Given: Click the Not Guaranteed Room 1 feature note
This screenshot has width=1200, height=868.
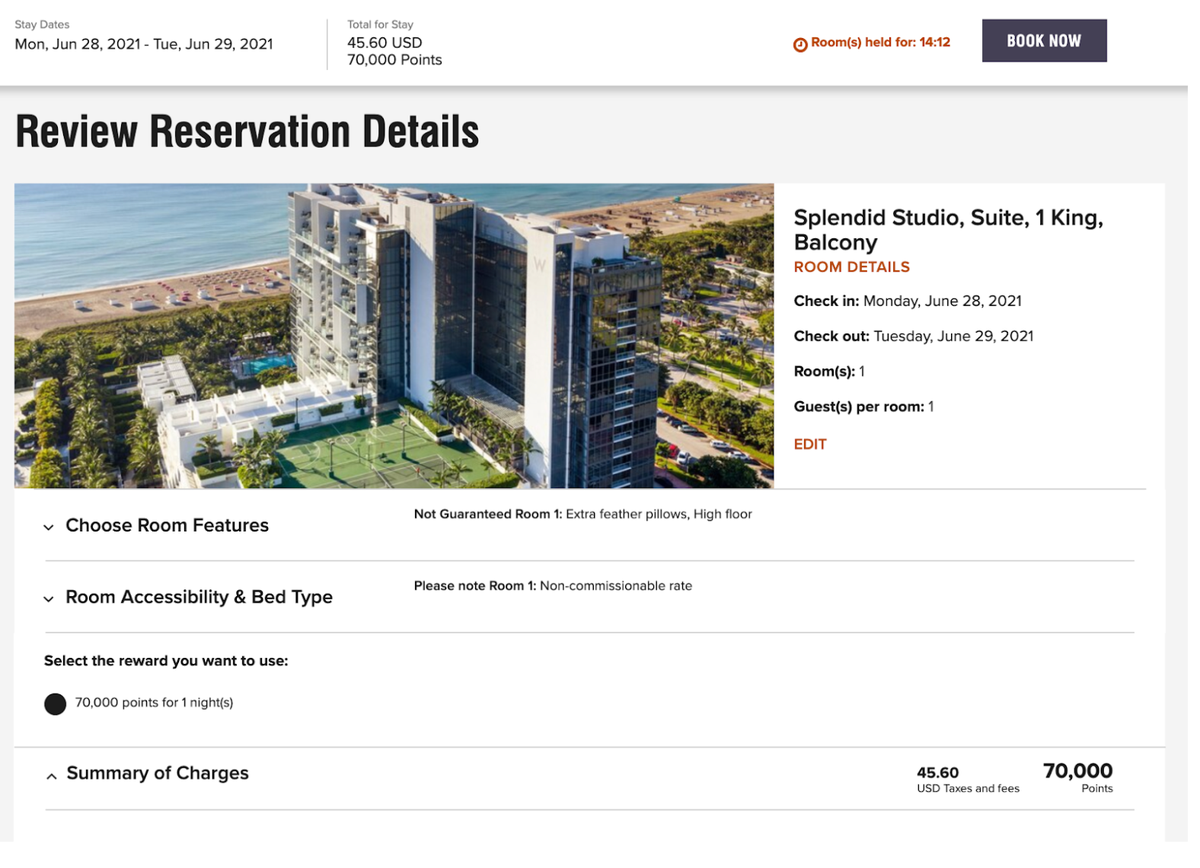Looking at the screenshot, I should (583, 514).
